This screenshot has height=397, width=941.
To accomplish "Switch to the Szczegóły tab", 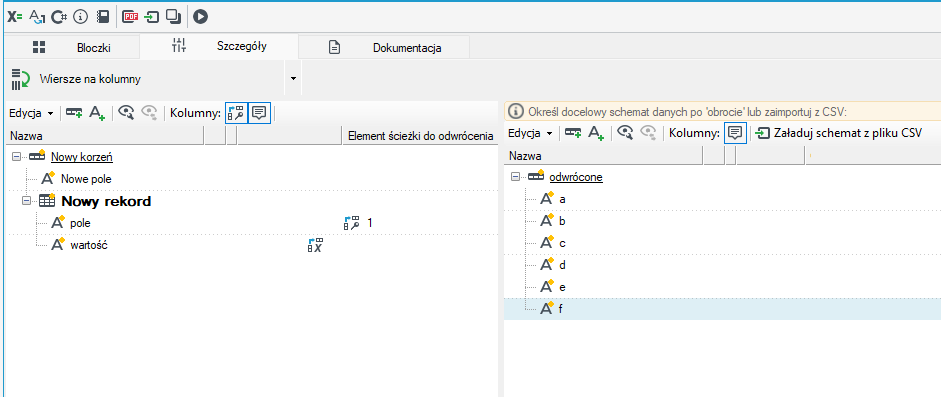I will (219, 46).
